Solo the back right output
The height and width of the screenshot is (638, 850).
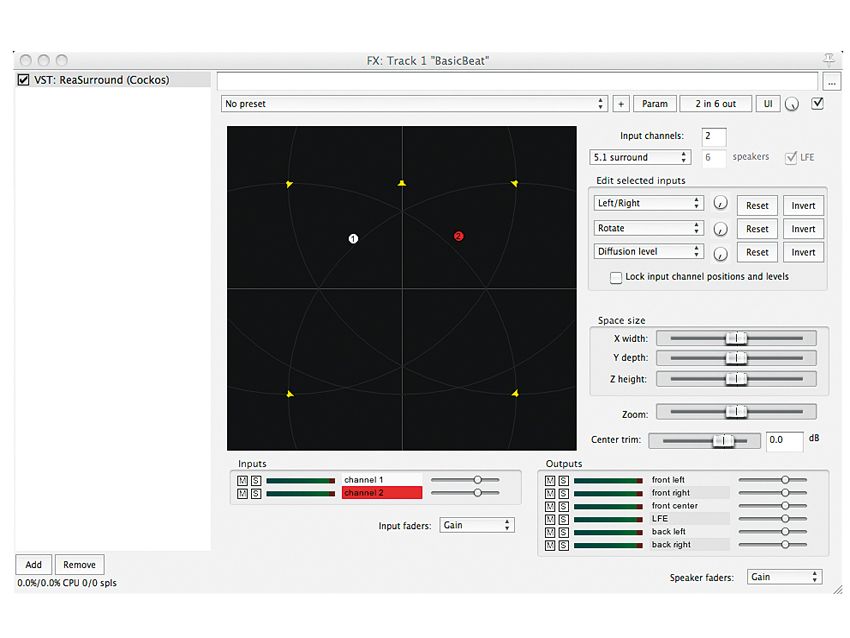pyautogui.click(x=563, y=545)
